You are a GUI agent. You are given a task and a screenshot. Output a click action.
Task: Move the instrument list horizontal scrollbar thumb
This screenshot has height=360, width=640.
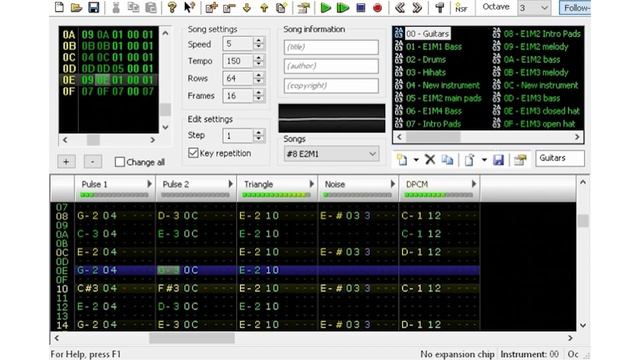[433, 137]
